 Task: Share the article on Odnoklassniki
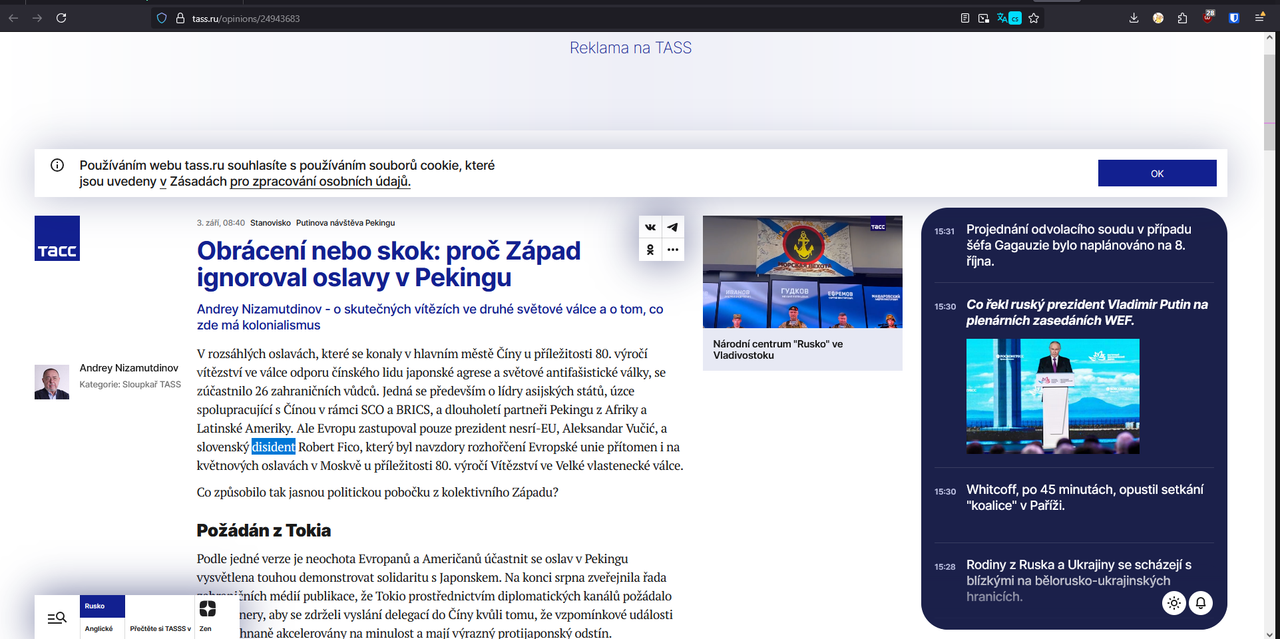[651, 249]
